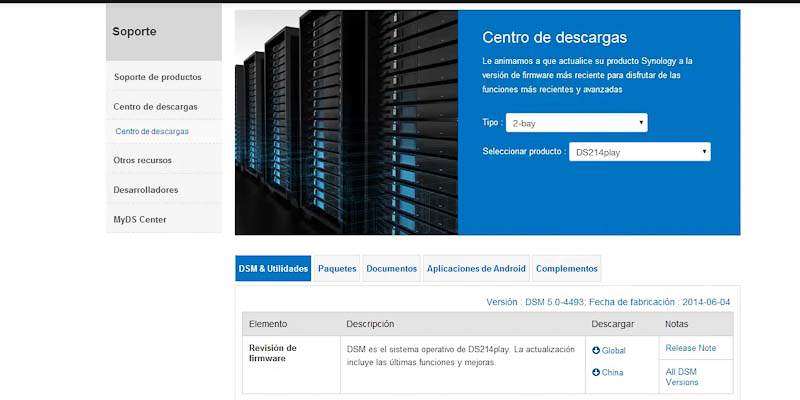Click the China download link
Screen dimensions: 800x400
612,372
